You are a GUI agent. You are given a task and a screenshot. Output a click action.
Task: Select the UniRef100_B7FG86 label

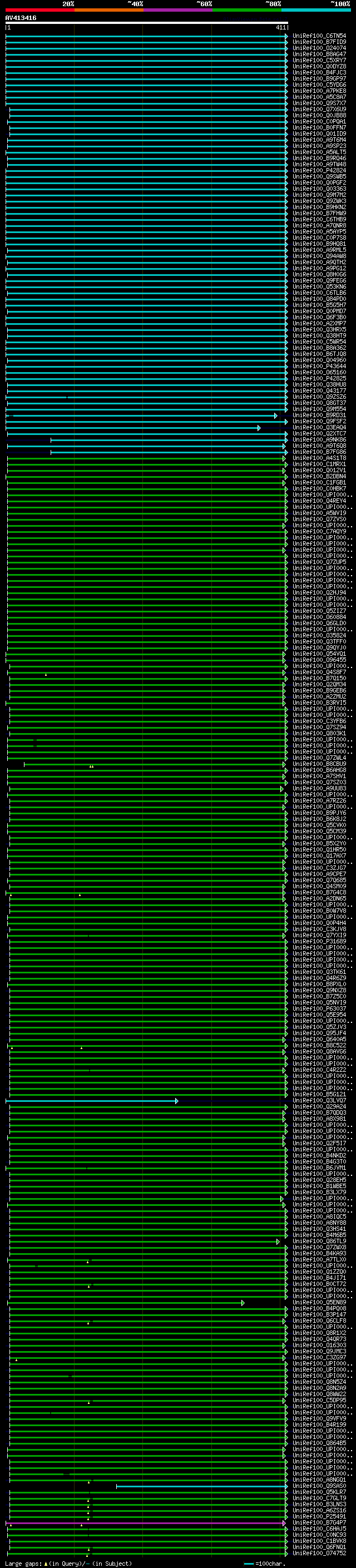pos(319,452)
